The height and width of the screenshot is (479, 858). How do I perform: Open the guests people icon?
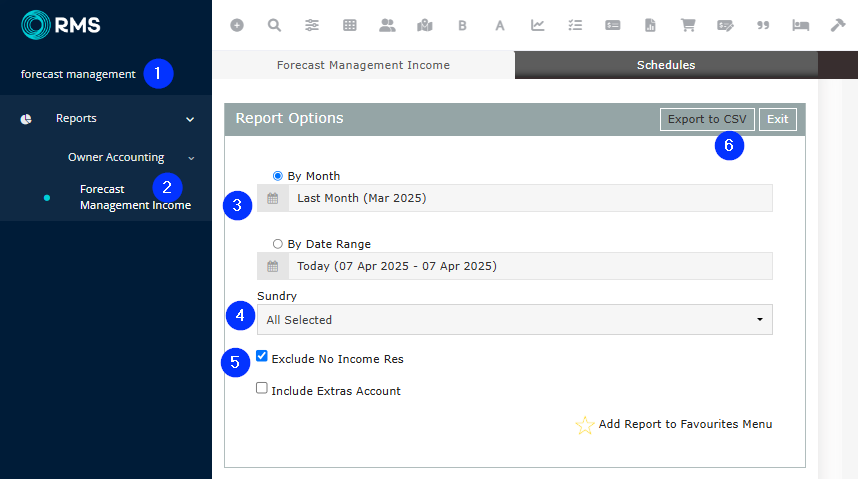tap(387, 25)
